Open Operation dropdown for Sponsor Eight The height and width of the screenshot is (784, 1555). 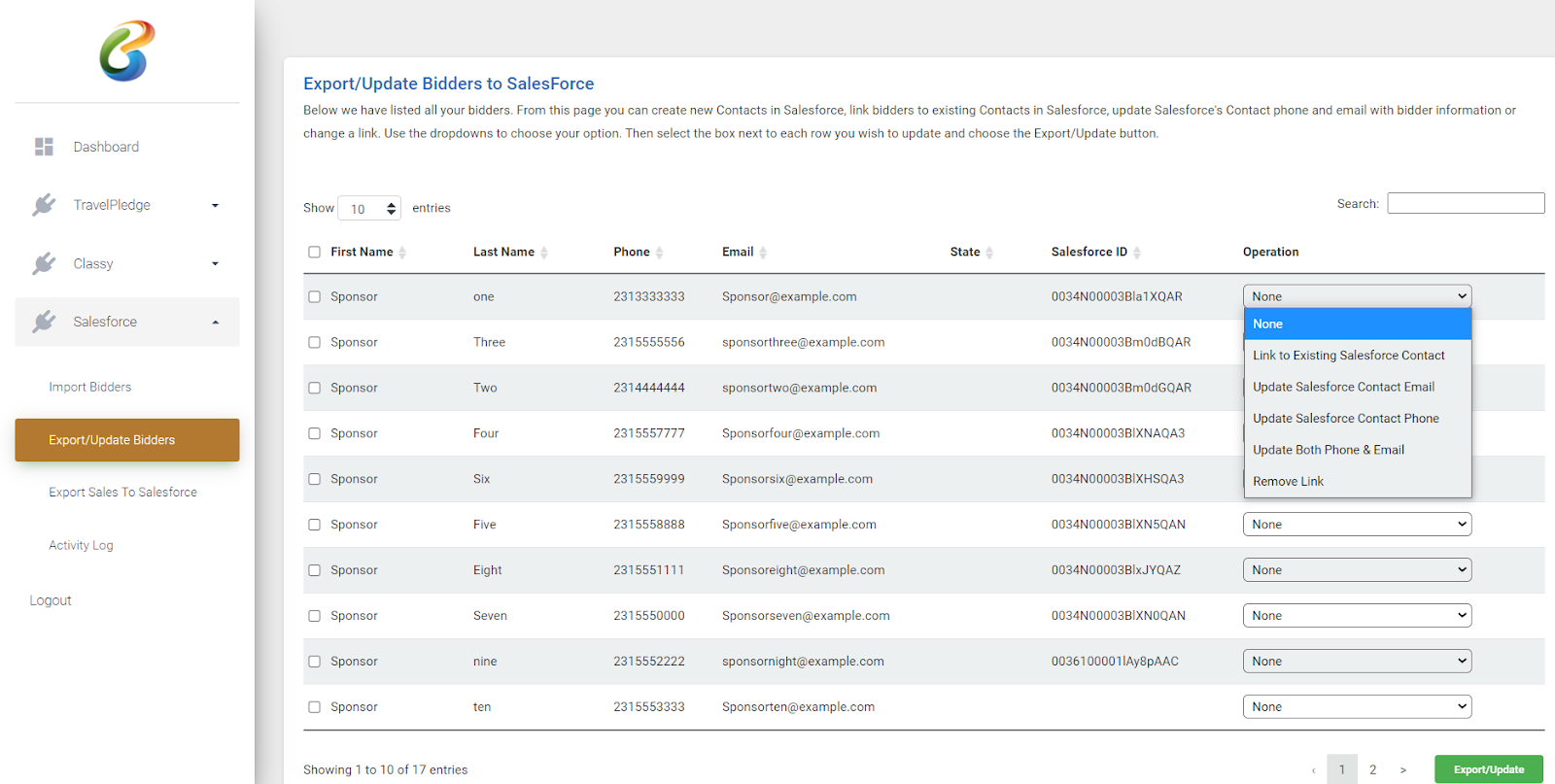(1357, 570)
